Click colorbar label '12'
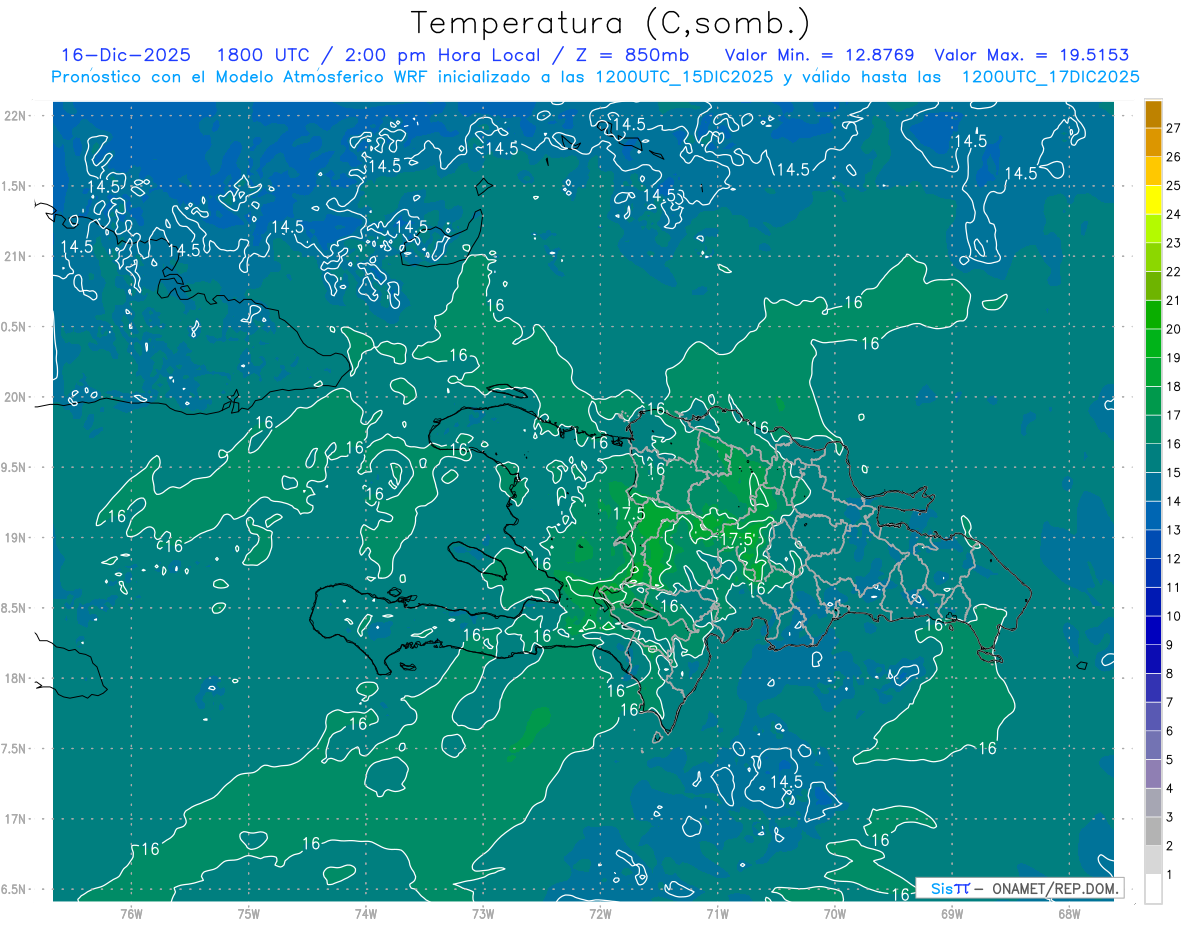The image size is (1200, 927). pyautogui.click(x=1174, y=559)
